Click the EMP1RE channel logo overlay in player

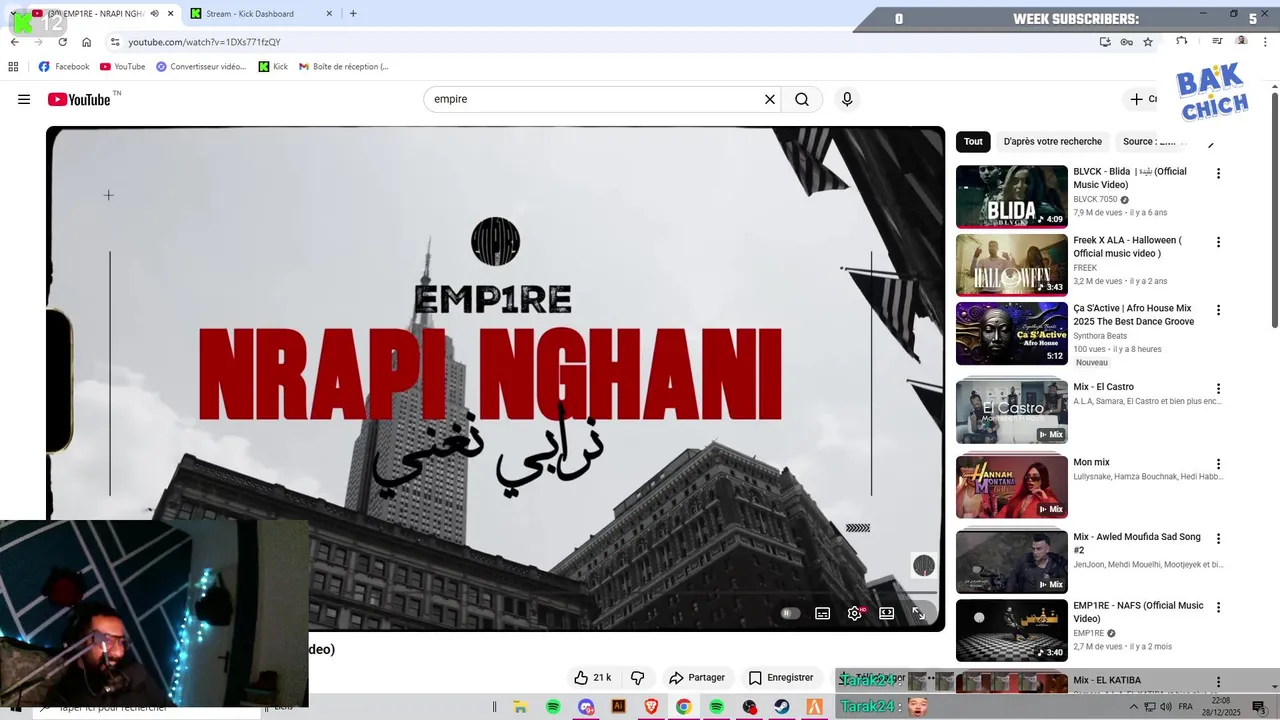tap(924, 566)
